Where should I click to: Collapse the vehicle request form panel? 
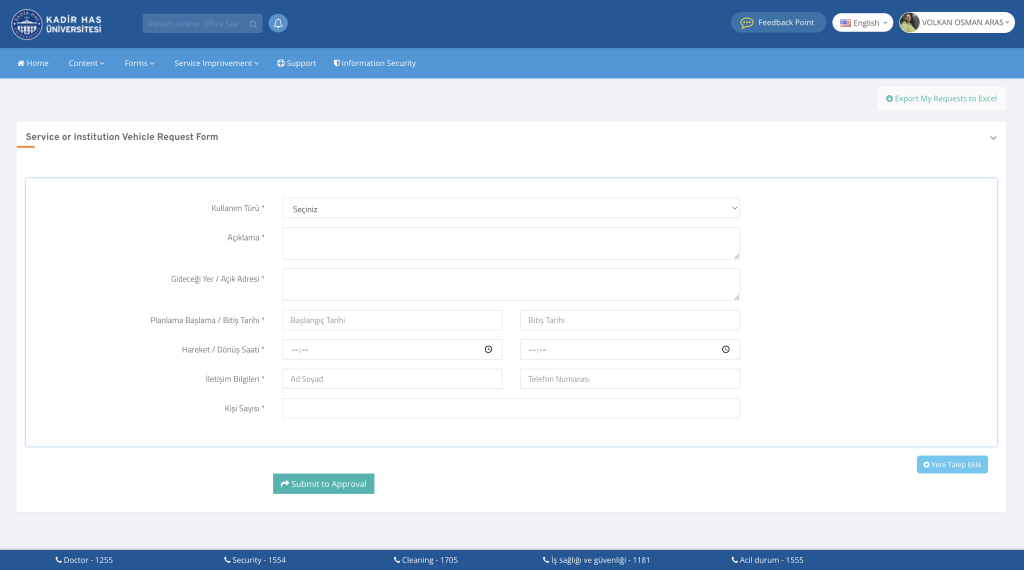[993, 138]
